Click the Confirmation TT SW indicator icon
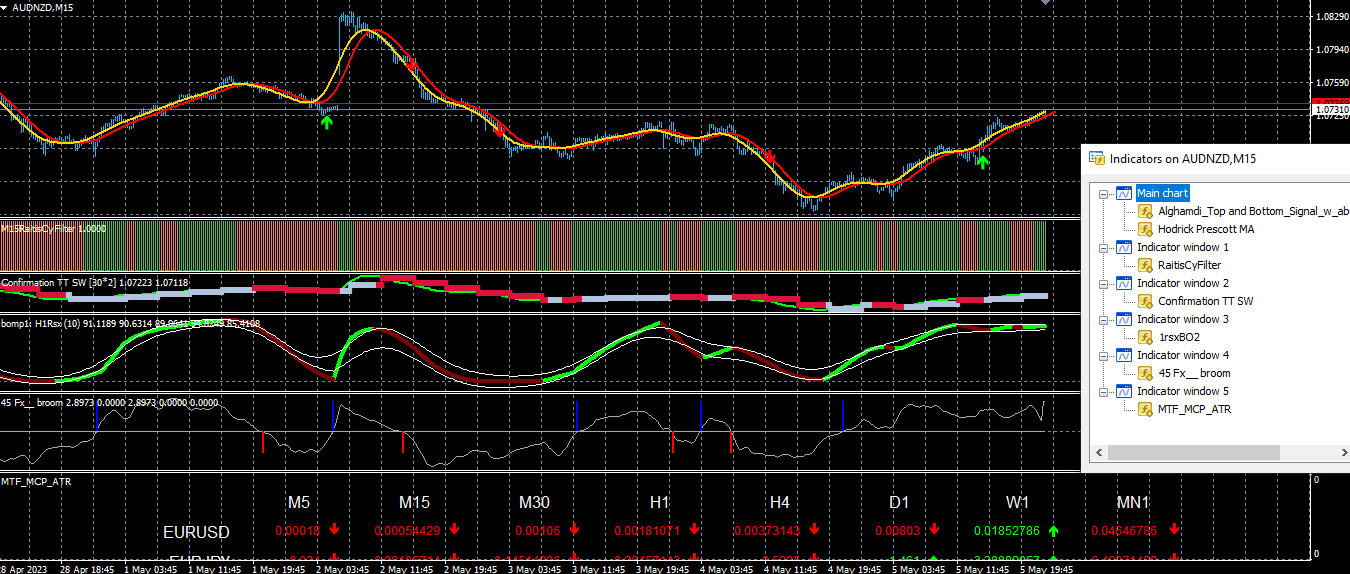1350x574 pixels. (x=1146, y=301)
